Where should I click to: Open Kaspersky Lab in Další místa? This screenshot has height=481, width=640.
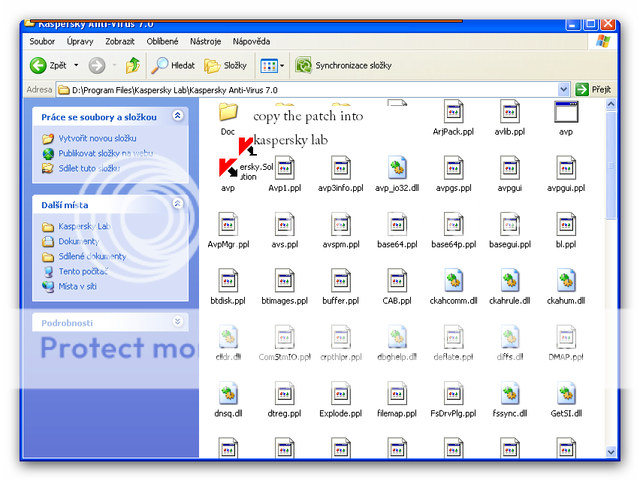pos(84,226)
